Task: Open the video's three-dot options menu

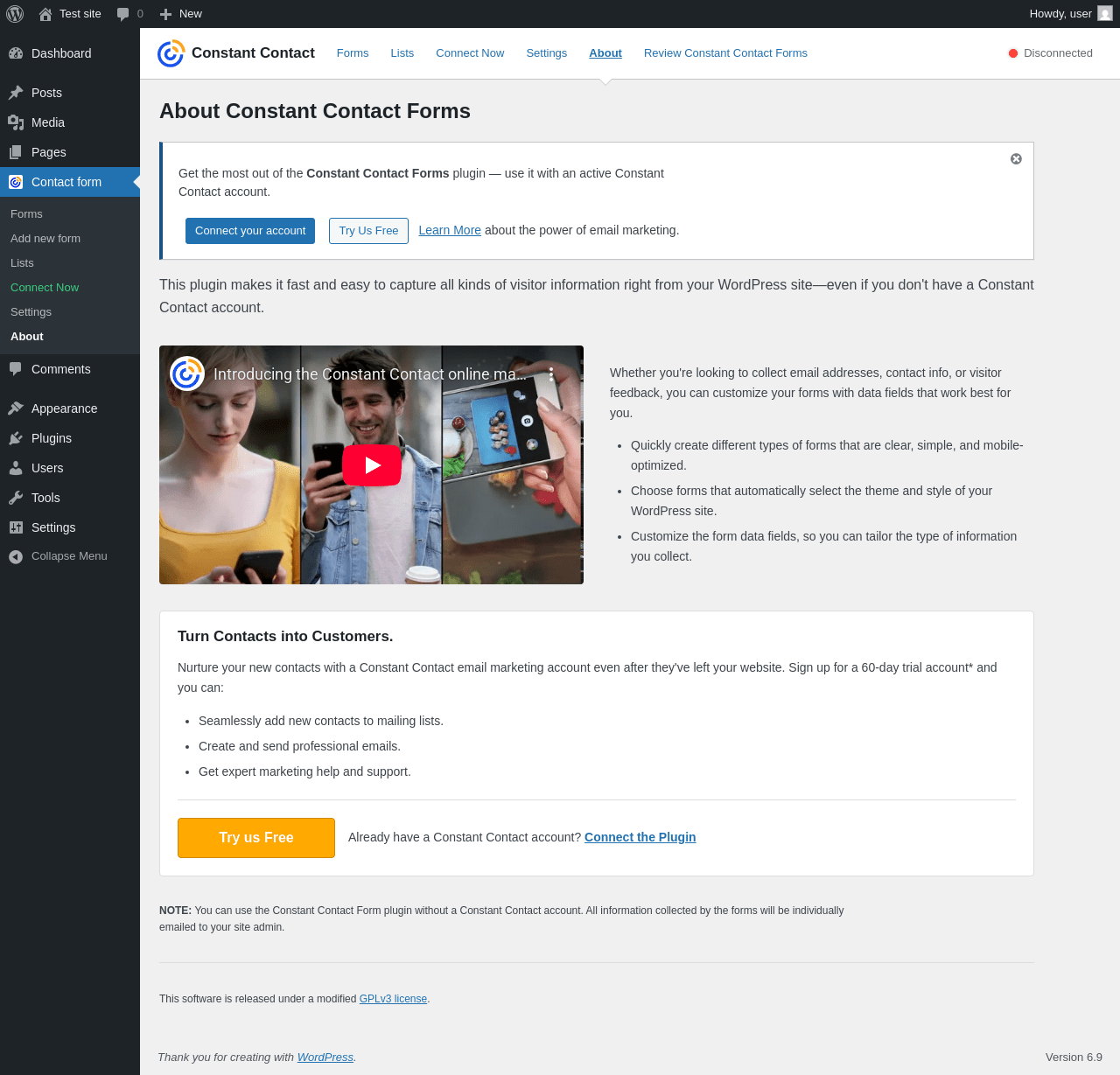Action: 551,374
